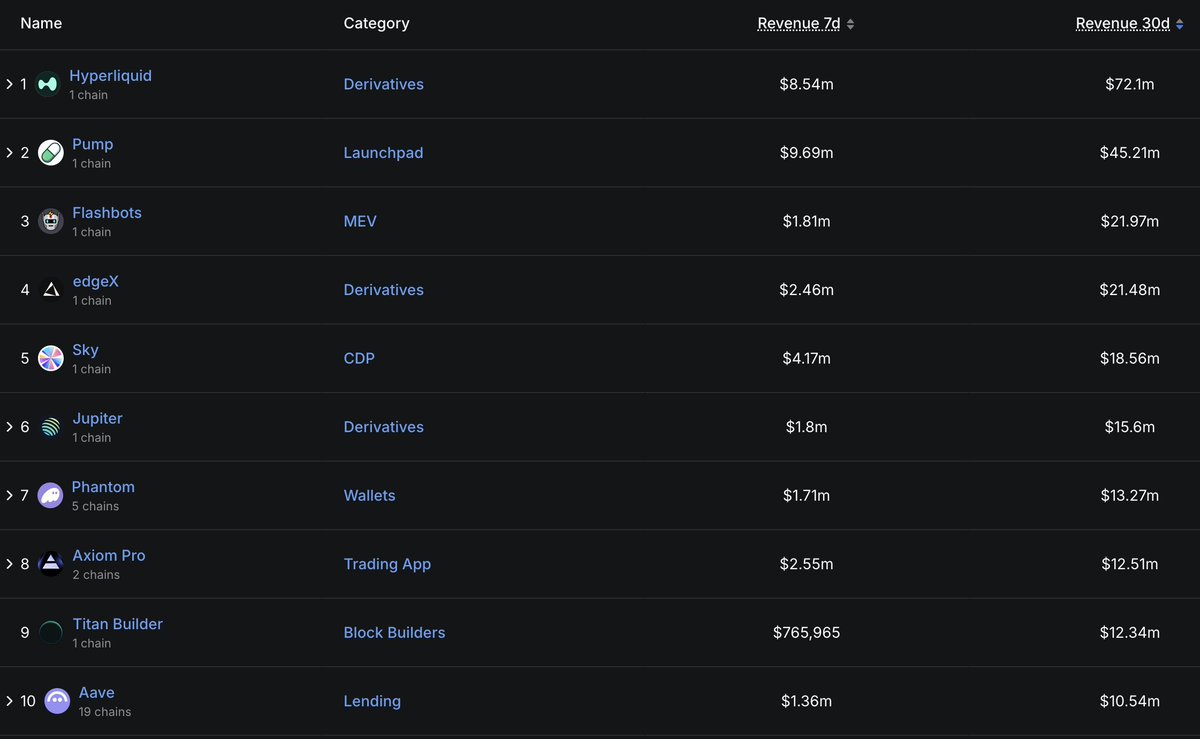1200x739 pixels.
Task: Open the Hyperliquid protocol link
Action: click(x=110, y=76)
